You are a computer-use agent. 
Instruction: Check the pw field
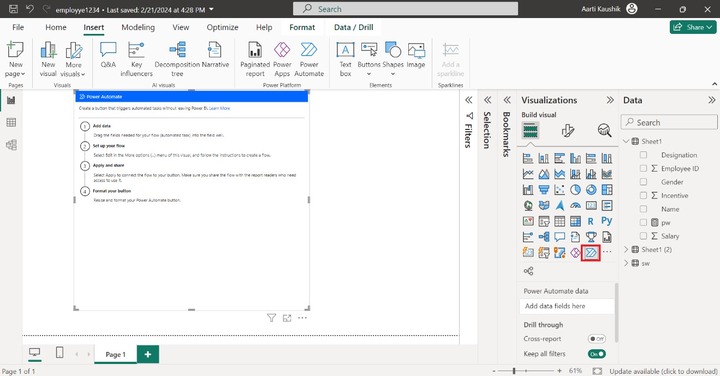[643, 222]
